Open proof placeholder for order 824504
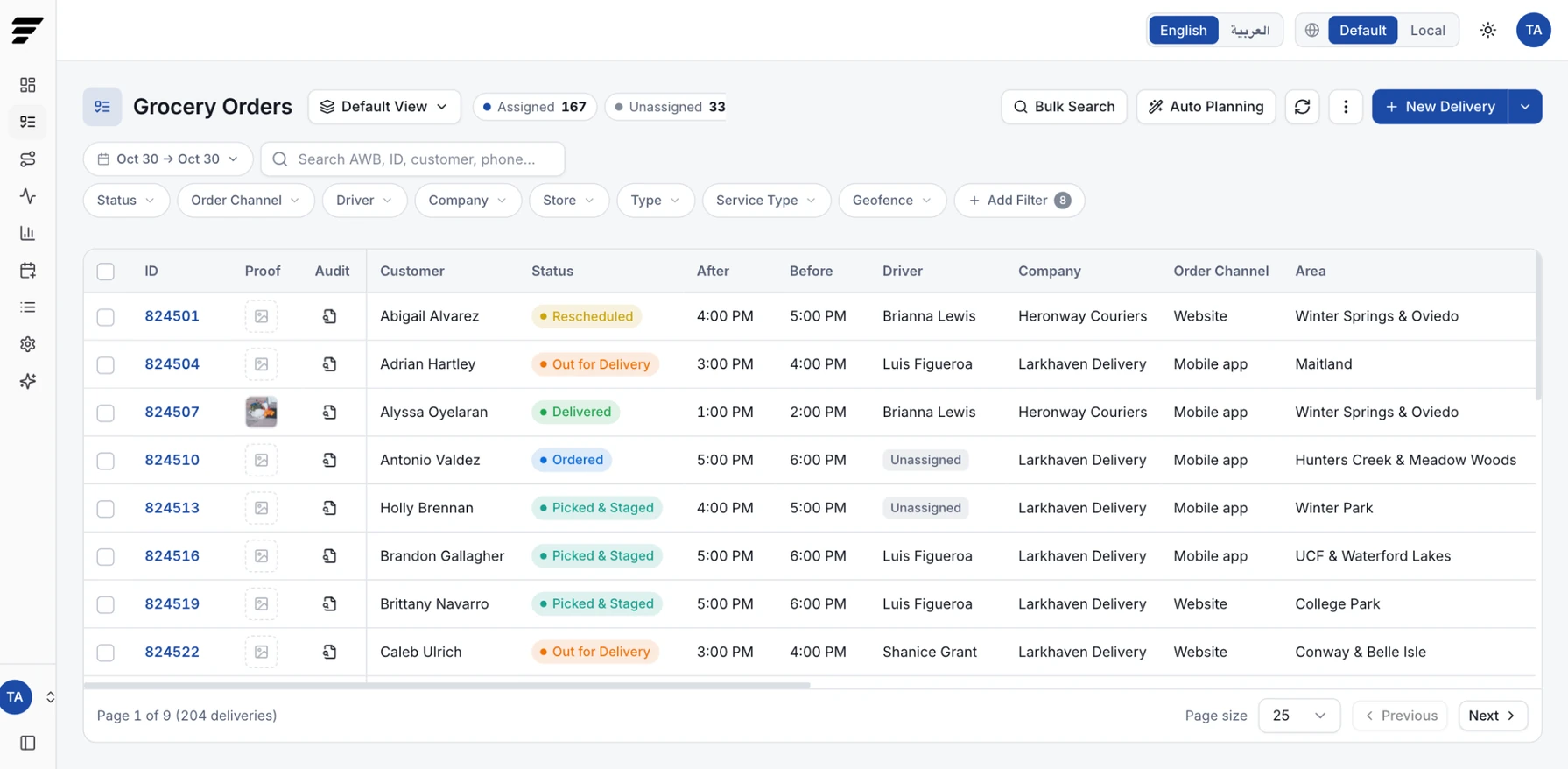Image resolution: width=1568 pixels, height=769 pixels. [261, 364]
